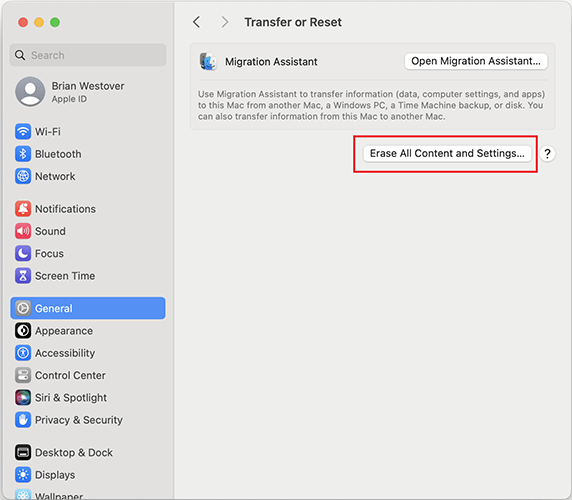Click the Privacy & Security hand icon
This screenshot has height=500, width=572.
[x=23, y=420]
